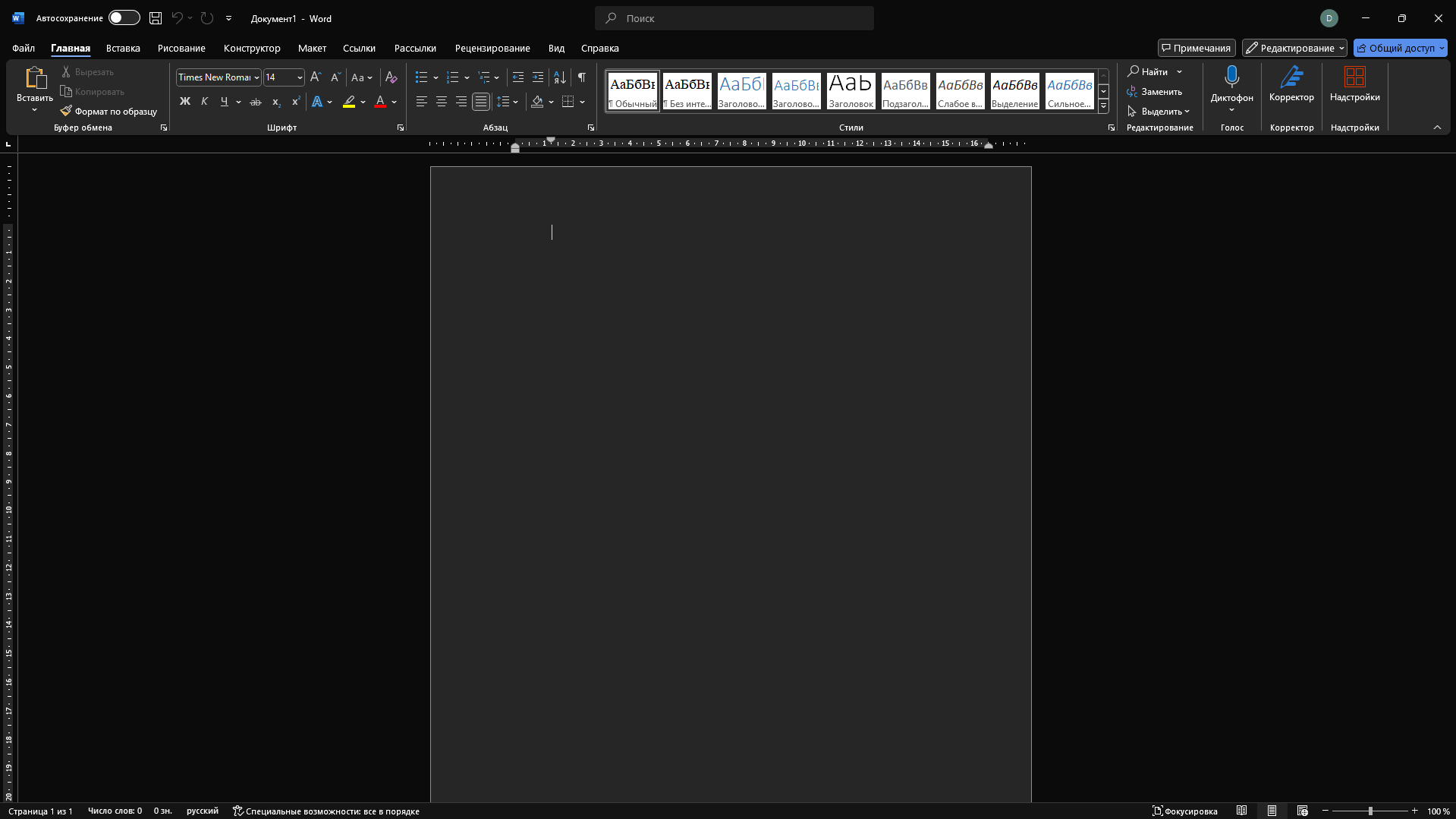Toggle Italic (К) formatting
1456x819 pixels.
coord(204,102)
